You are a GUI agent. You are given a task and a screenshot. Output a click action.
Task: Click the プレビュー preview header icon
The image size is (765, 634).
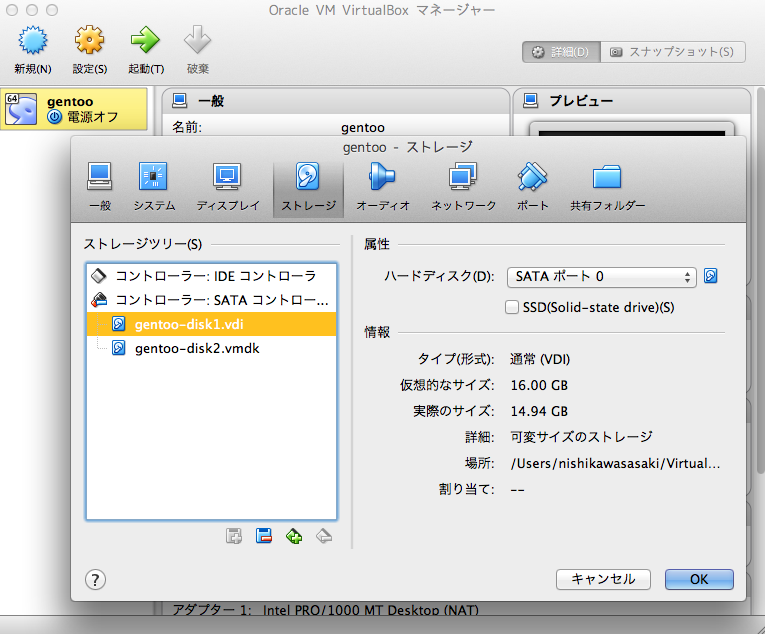tap(530, 101)
